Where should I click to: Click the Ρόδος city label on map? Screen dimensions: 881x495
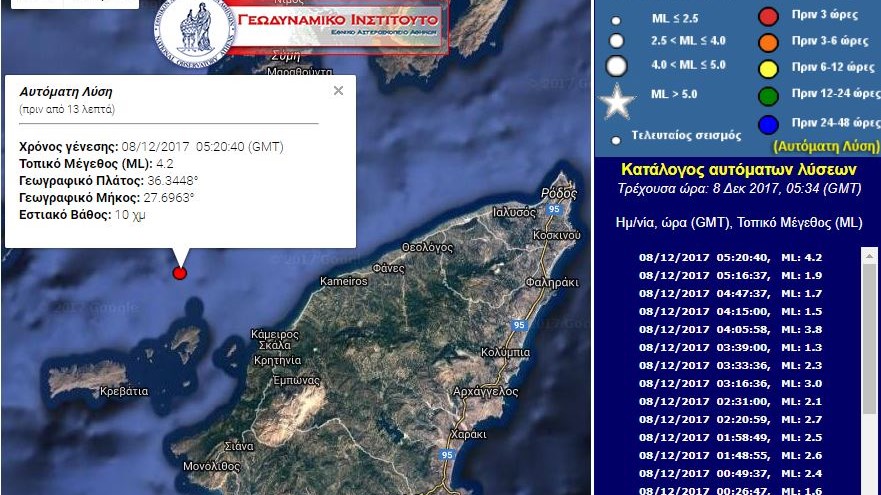click(x=559, y=193)
